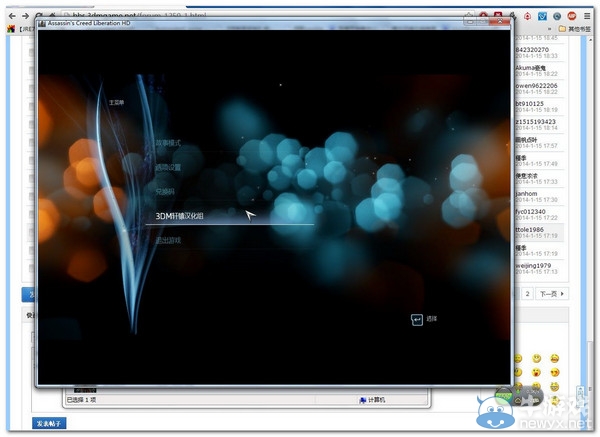
Task: Click the Enter key 选择 prompt icon
Action: (x=417, y=320)
